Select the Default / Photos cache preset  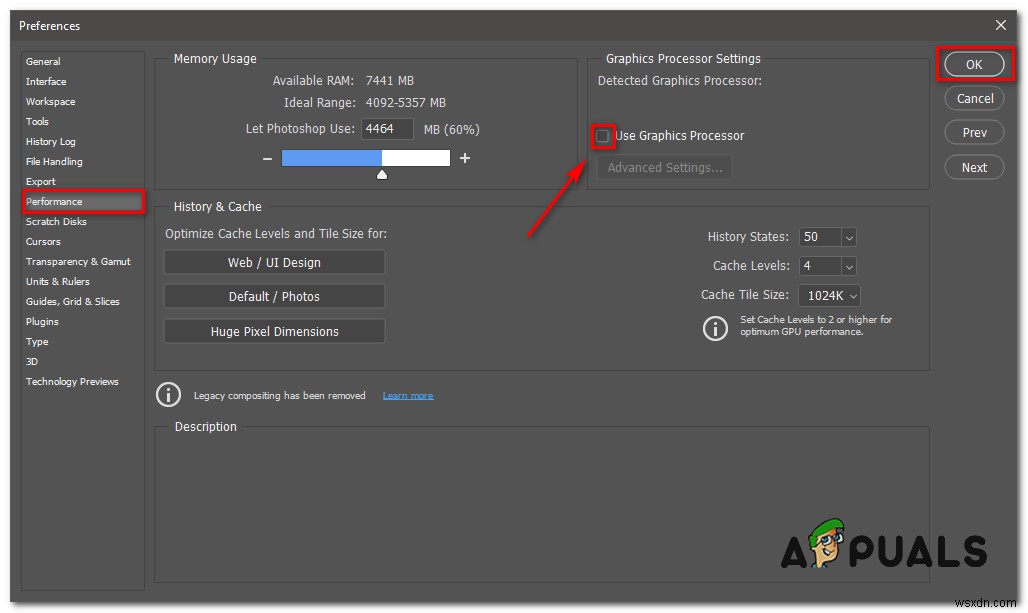[x=274, y=296]
